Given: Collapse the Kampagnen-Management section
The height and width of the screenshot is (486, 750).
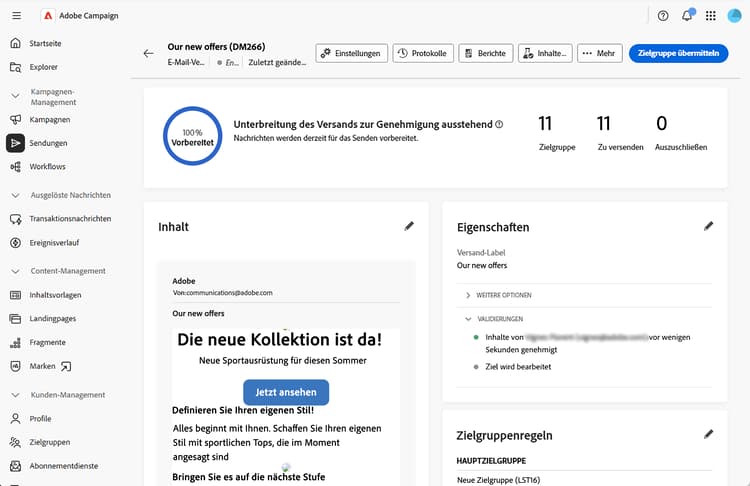Looking at the screenshot, I should coord(15,96).
